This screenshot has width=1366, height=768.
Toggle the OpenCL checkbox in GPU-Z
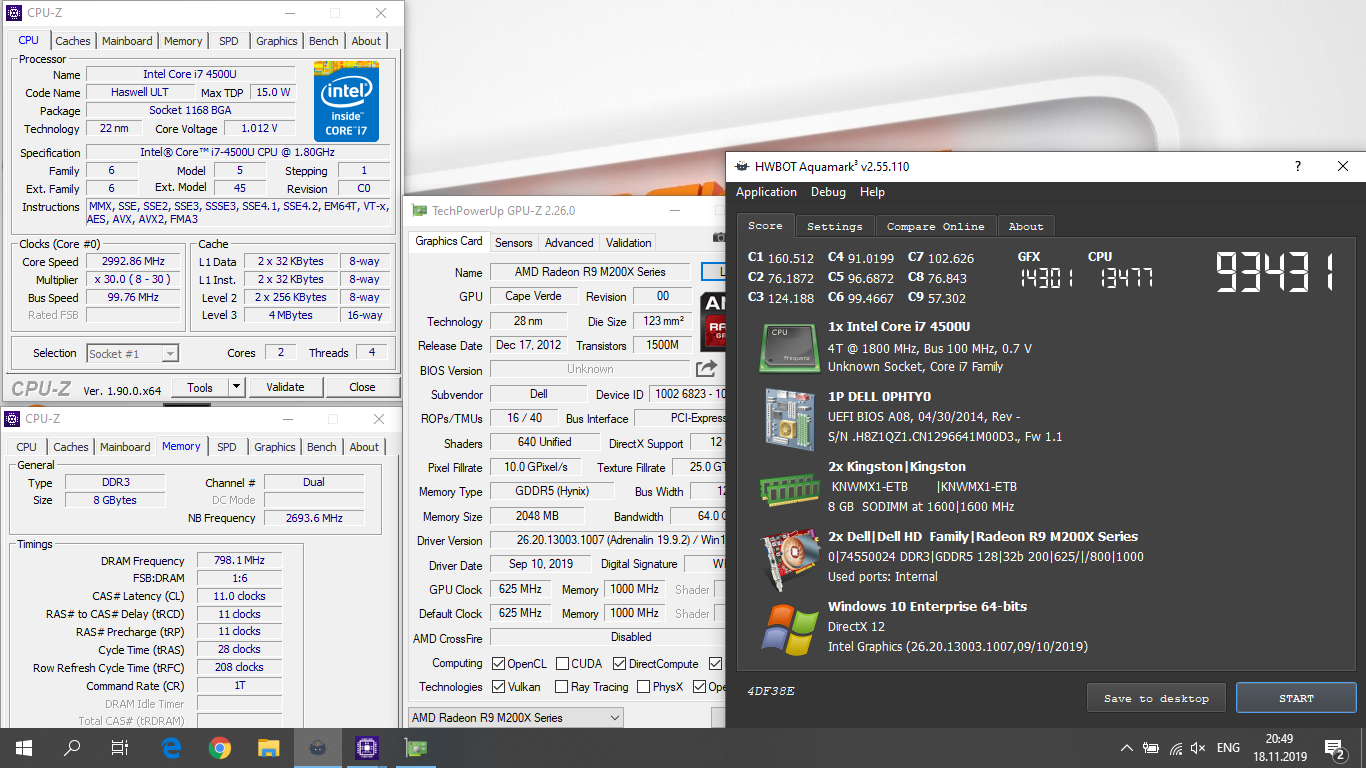coord(498,663)
